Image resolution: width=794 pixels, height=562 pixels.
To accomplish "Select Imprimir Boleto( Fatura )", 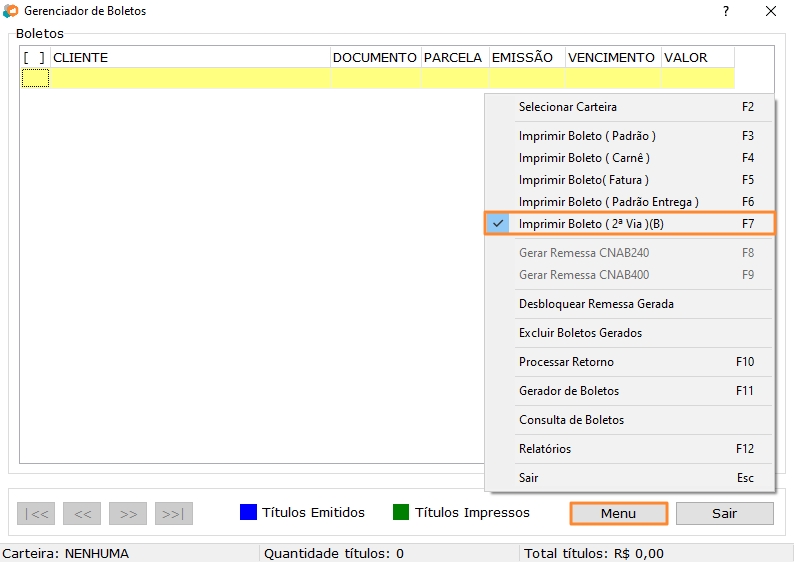I will (629, 180).
